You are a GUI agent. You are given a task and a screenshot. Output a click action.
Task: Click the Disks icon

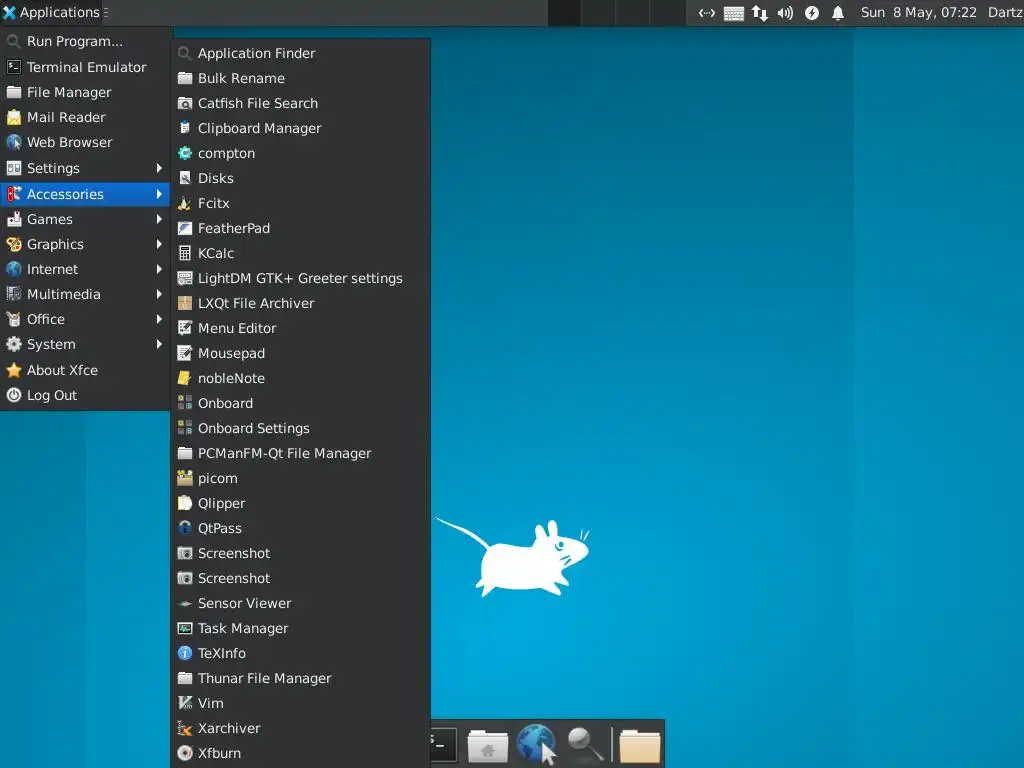[185, 178]
